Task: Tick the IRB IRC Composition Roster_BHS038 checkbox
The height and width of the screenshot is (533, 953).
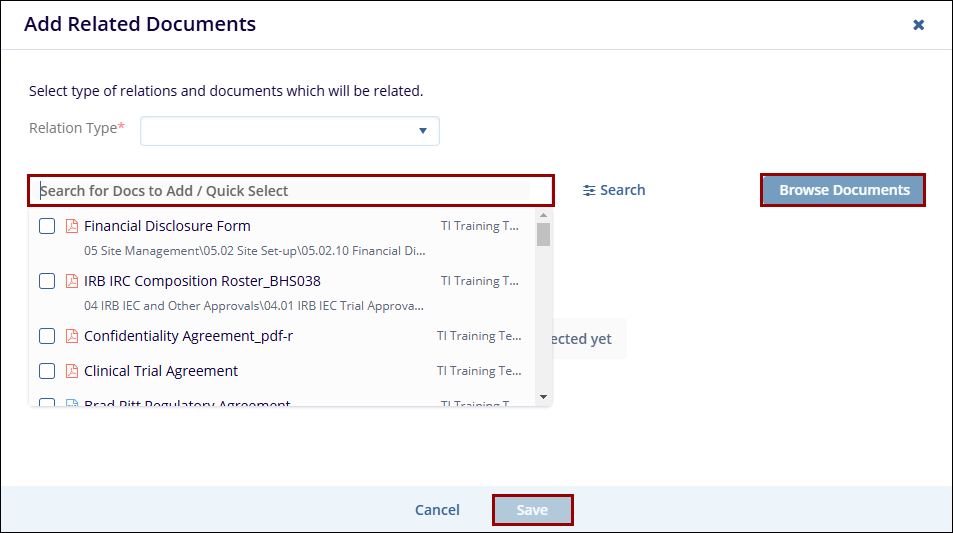Action: tap(47, 281)
